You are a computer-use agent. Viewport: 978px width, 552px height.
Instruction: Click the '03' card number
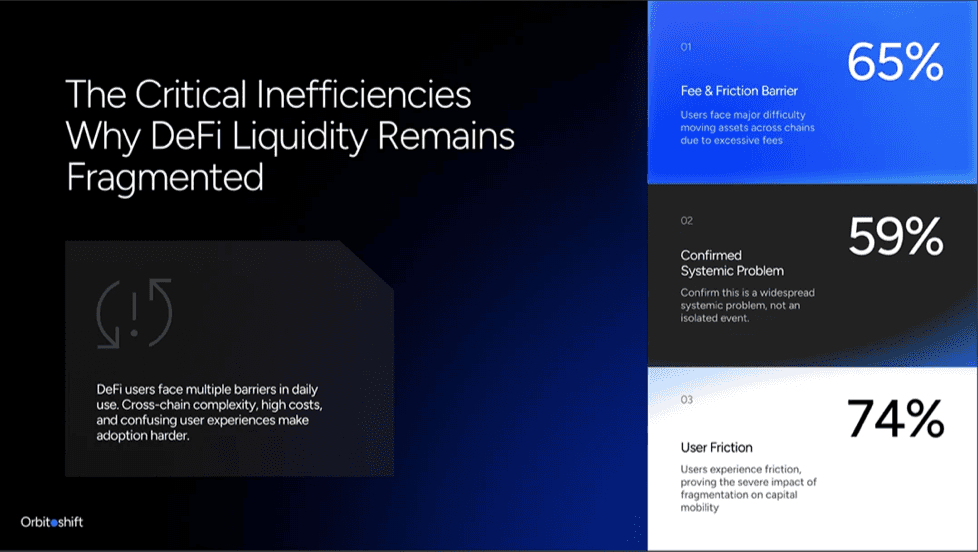(x=687, y=400)
